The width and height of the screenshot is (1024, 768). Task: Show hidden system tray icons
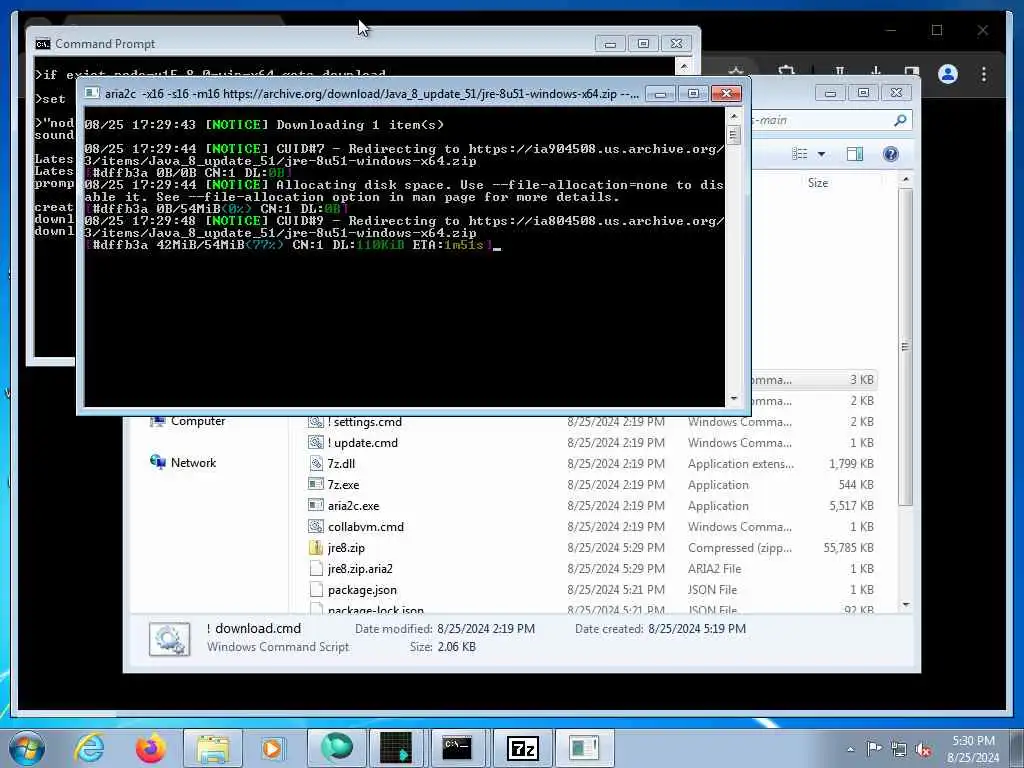(x=850, y=749)
